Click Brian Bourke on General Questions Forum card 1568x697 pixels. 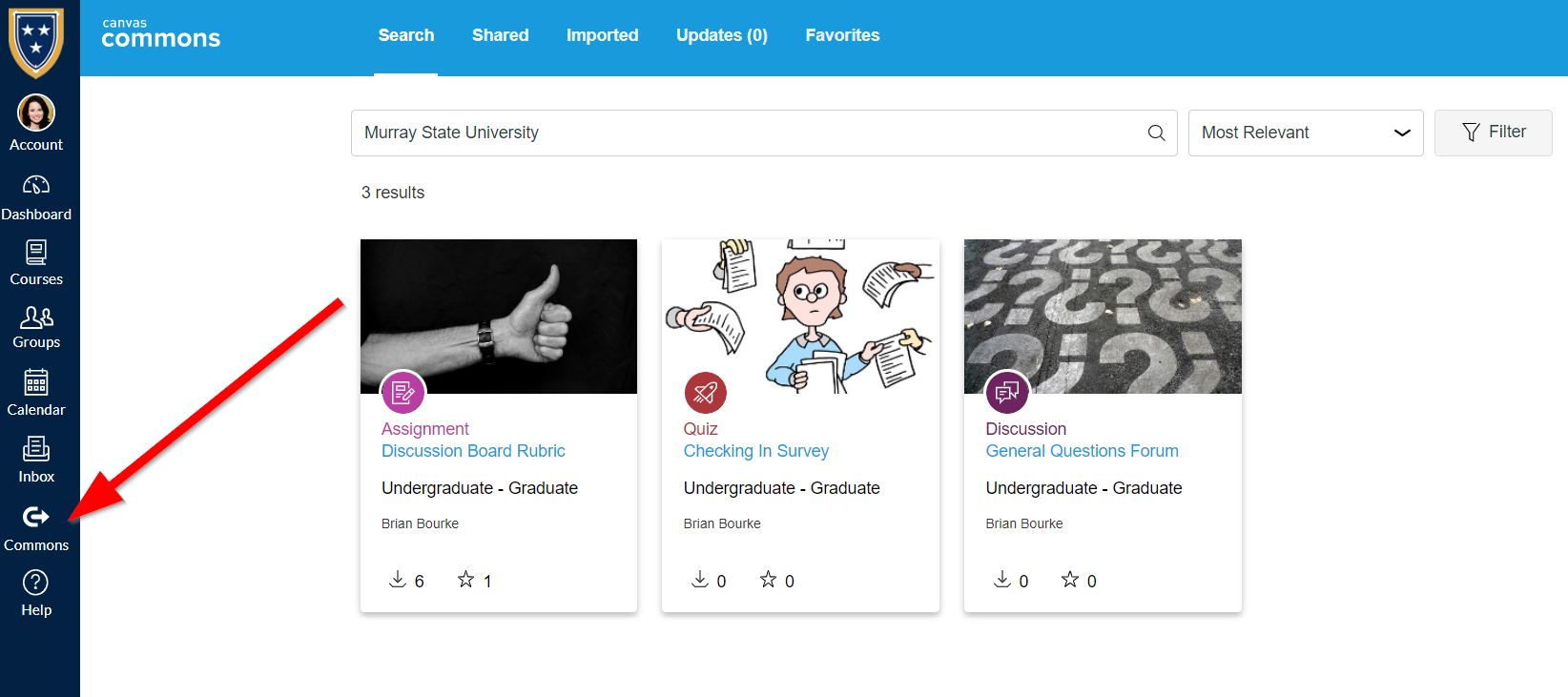1024,523
